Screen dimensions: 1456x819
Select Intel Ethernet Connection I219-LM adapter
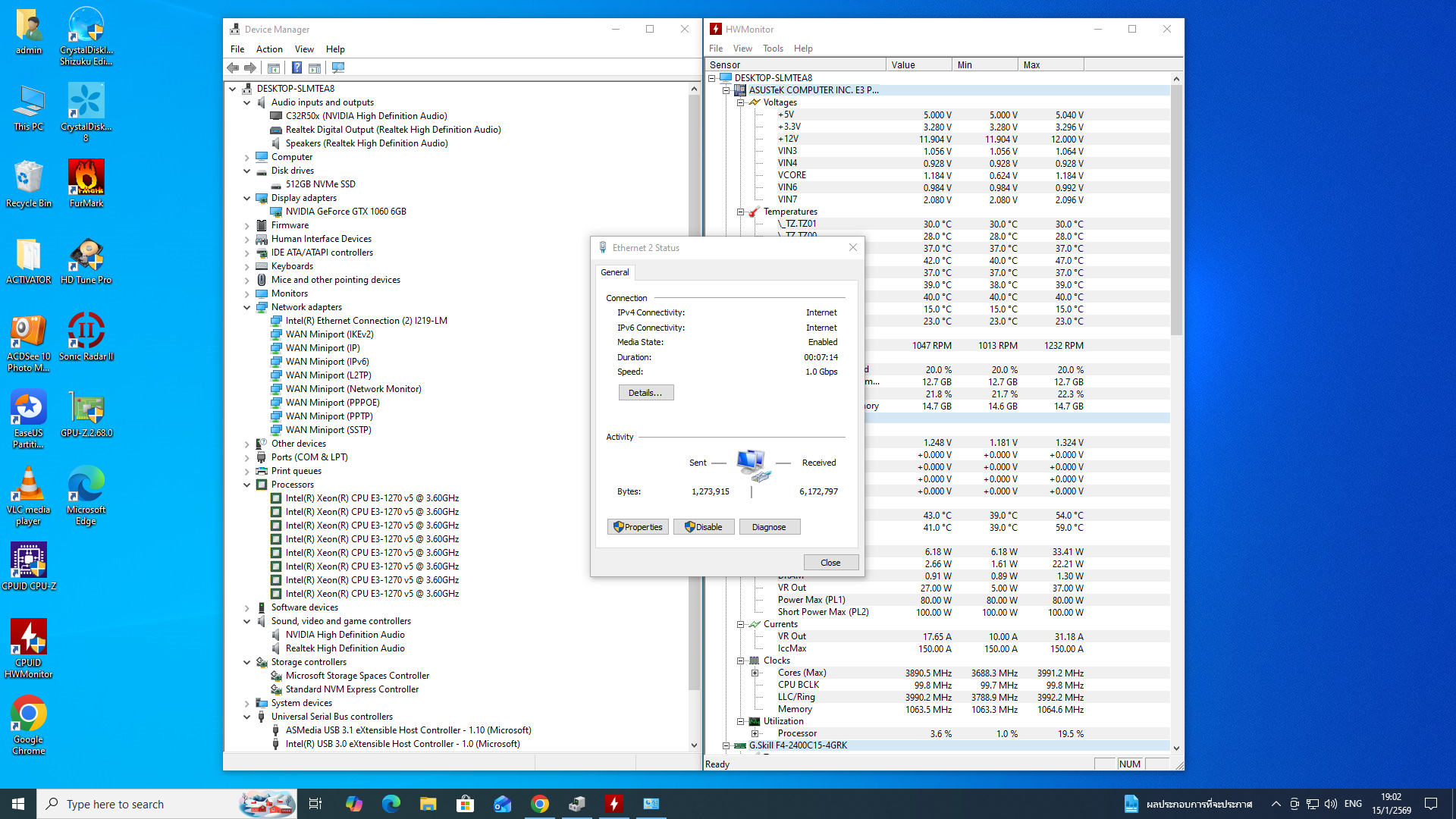click(x=366, y=321)
